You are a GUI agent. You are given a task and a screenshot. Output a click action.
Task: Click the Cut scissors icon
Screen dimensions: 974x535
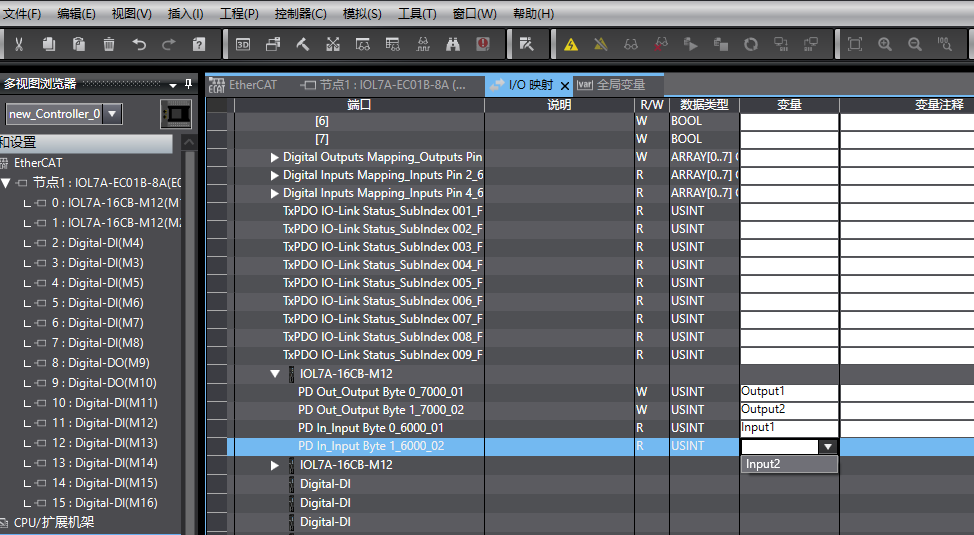point(19,44)
